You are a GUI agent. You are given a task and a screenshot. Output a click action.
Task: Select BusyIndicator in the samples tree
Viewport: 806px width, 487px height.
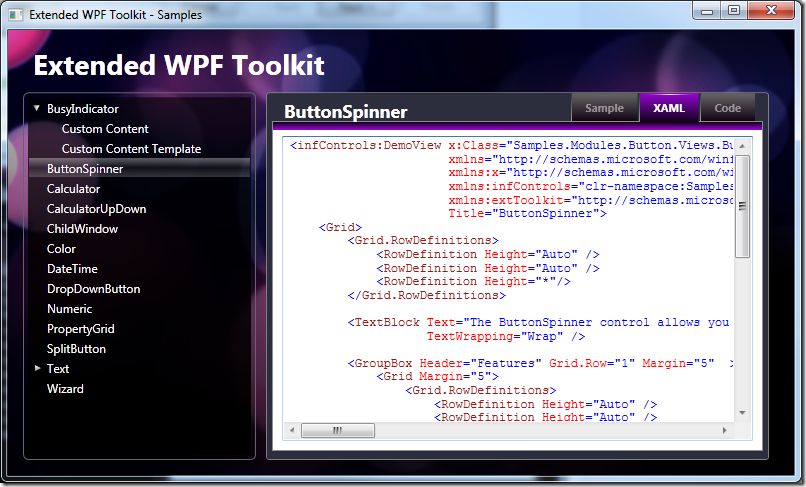83,109
